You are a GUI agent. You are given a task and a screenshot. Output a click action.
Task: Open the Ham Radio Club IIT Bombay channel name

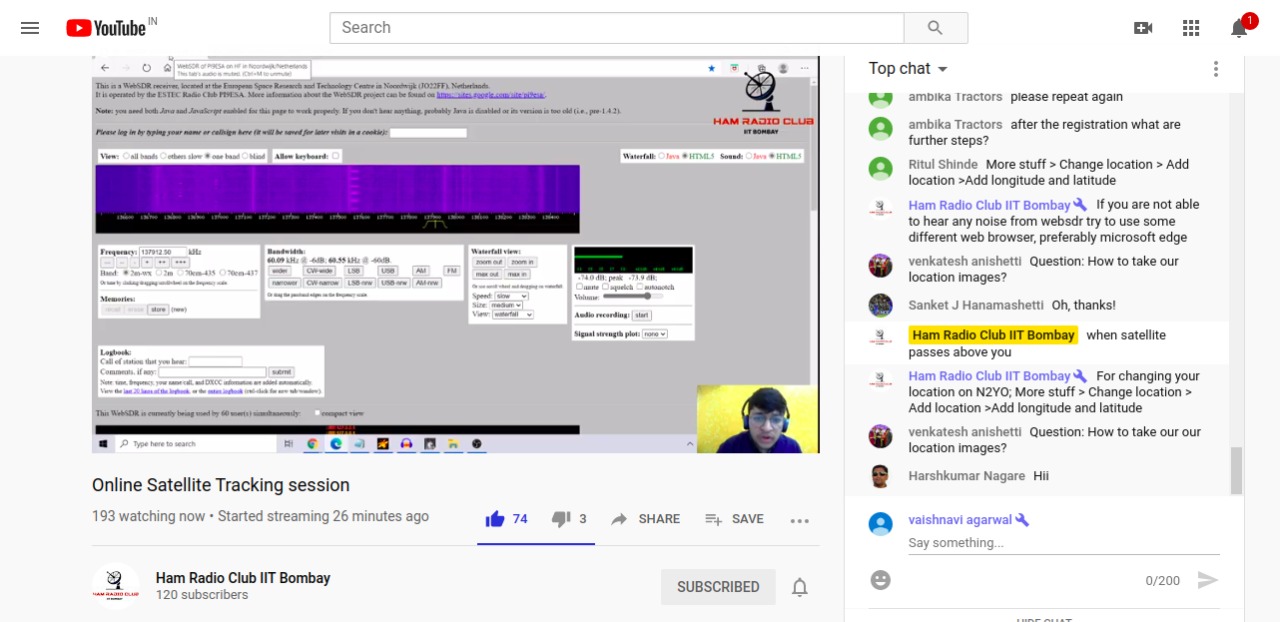coord(243,578)
